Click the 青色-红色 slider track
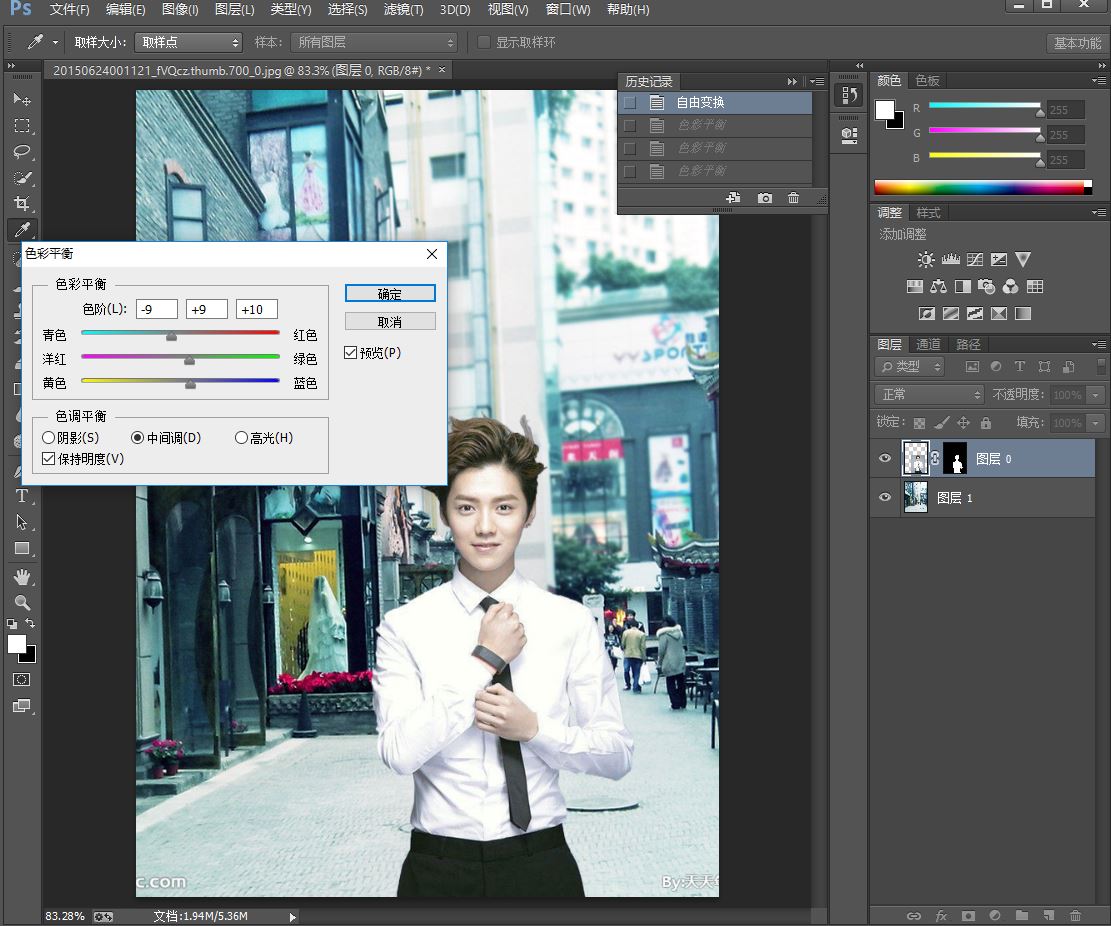This screenshot has height=926, width=1111. point(180,332)
